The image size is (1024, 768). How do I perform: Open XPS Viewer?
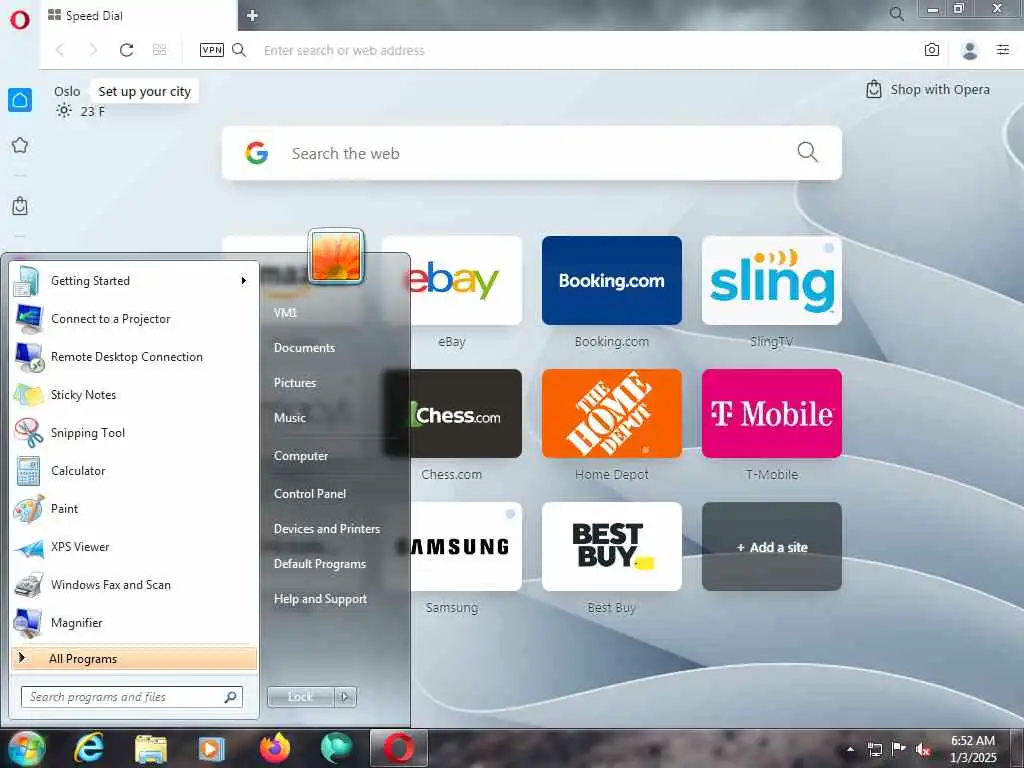[134, 547]
